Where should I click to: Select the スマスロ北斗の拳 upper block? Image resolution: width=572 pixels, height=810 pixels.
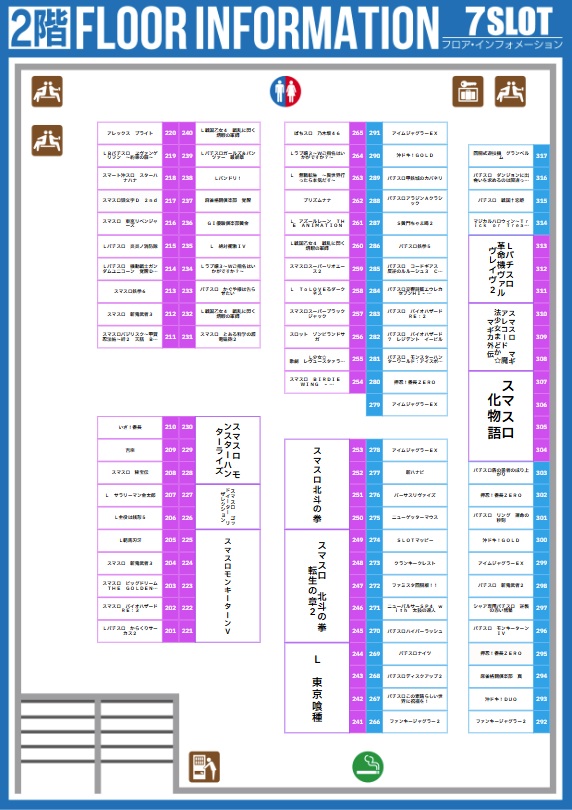(x=317, y=485)
